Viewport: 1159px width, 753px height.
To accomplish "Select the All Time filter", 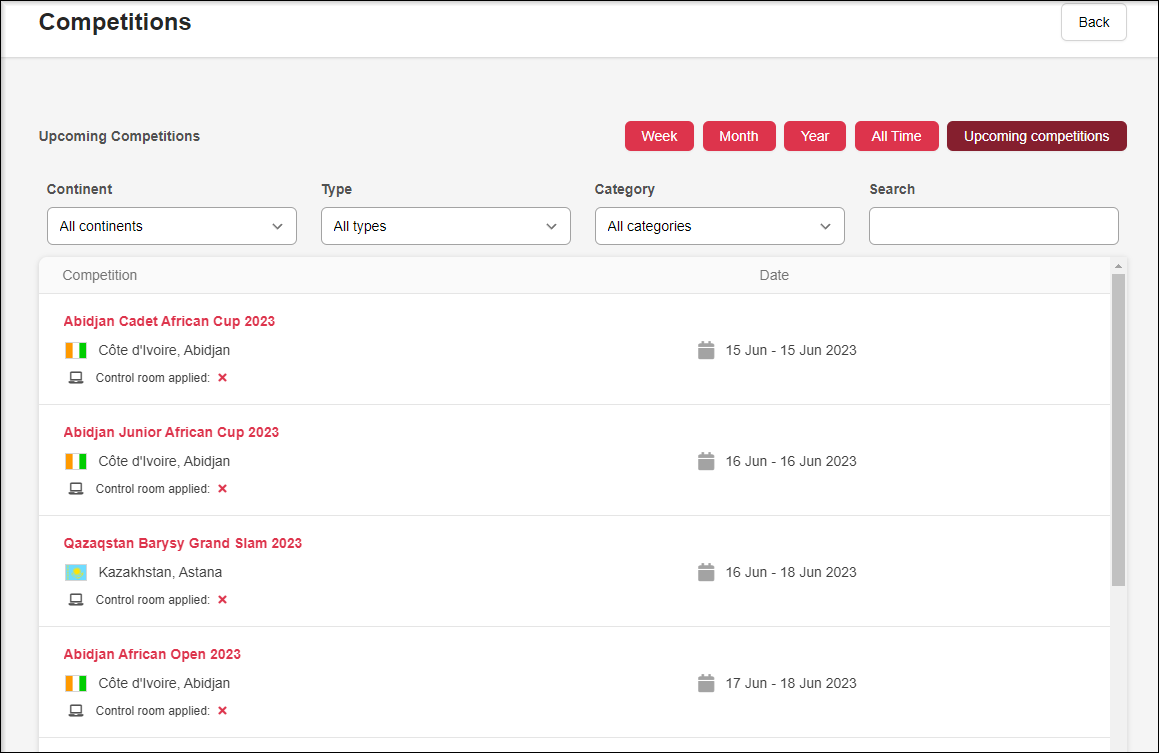I will (x=896, y=136).
